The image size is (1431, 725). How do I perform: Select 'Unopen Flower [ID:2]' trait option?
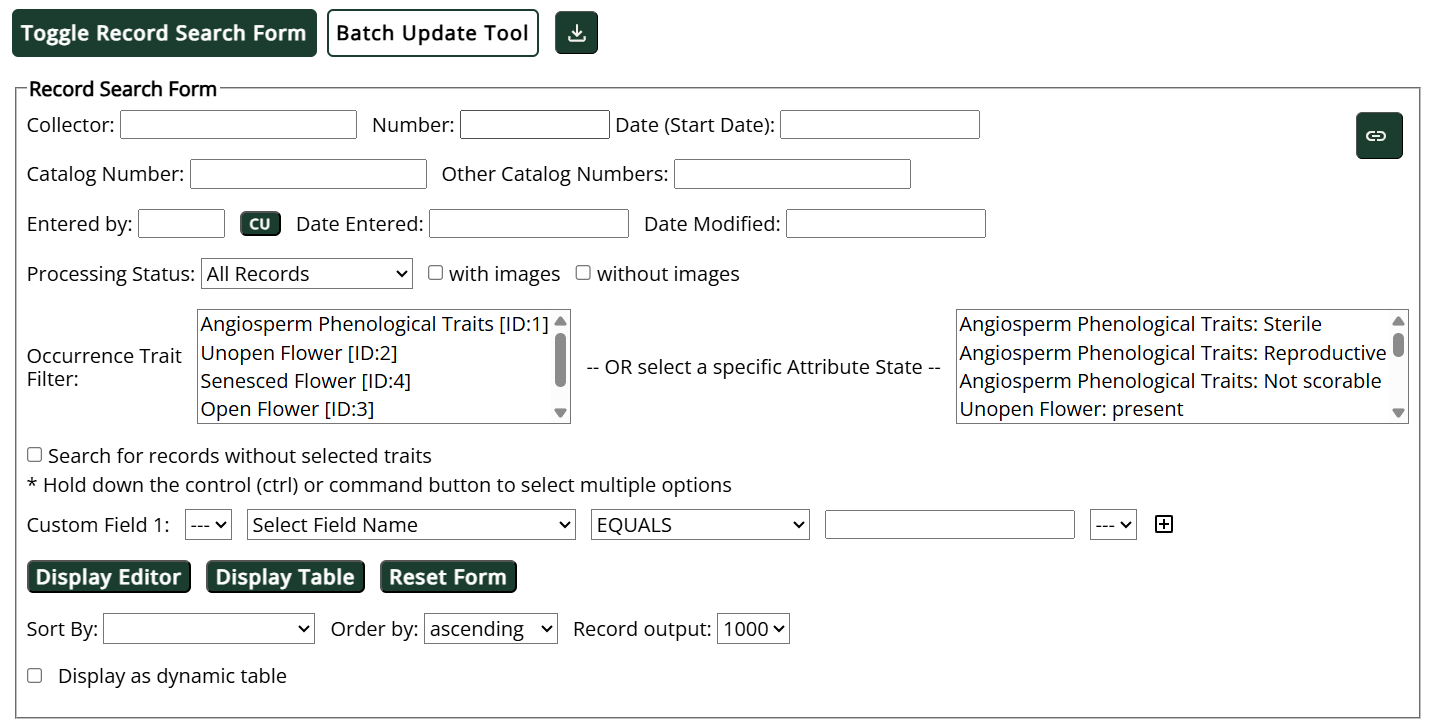pyautogui.click(x=375, y=353)
